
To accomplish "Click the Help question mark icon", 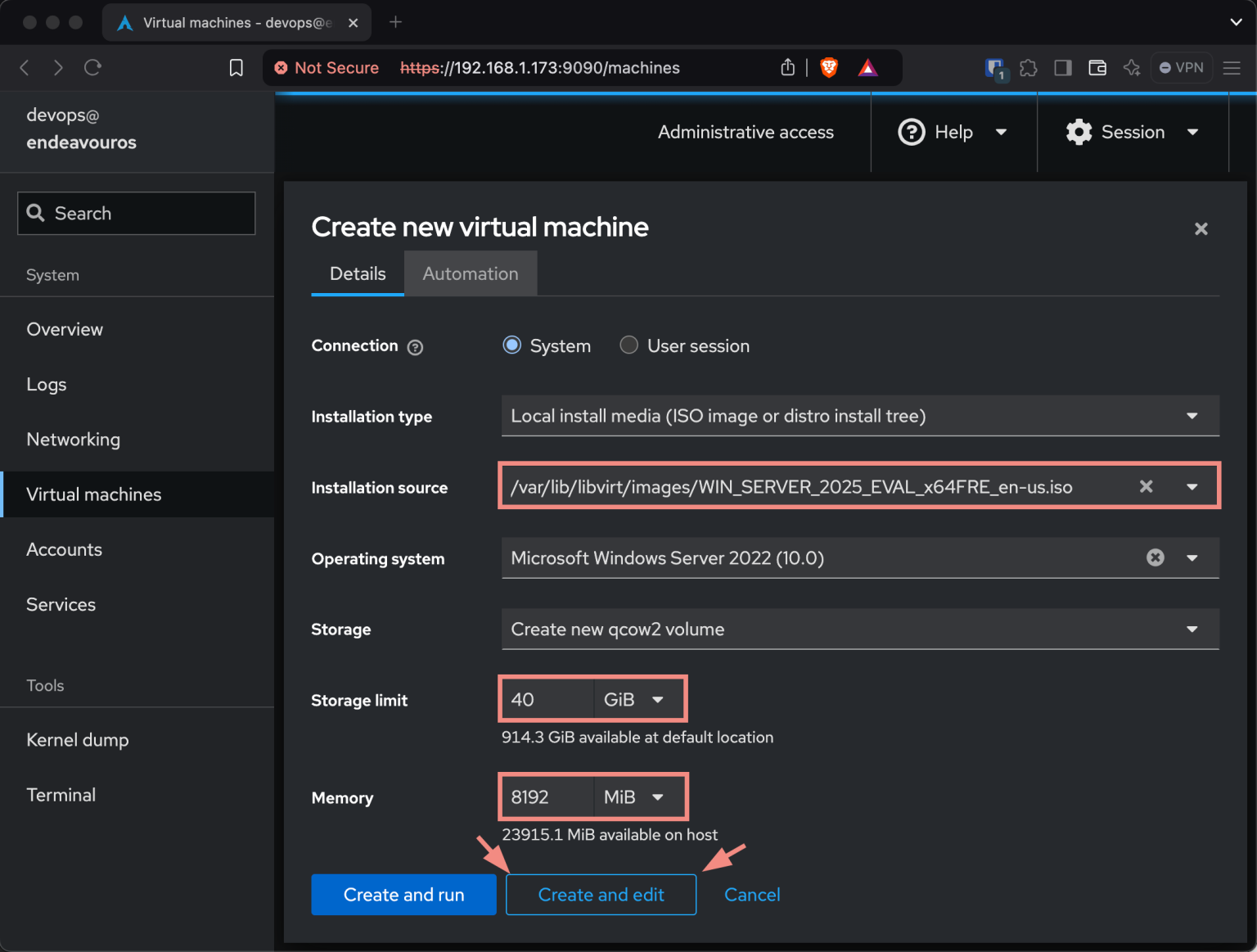I will point(912,132).
